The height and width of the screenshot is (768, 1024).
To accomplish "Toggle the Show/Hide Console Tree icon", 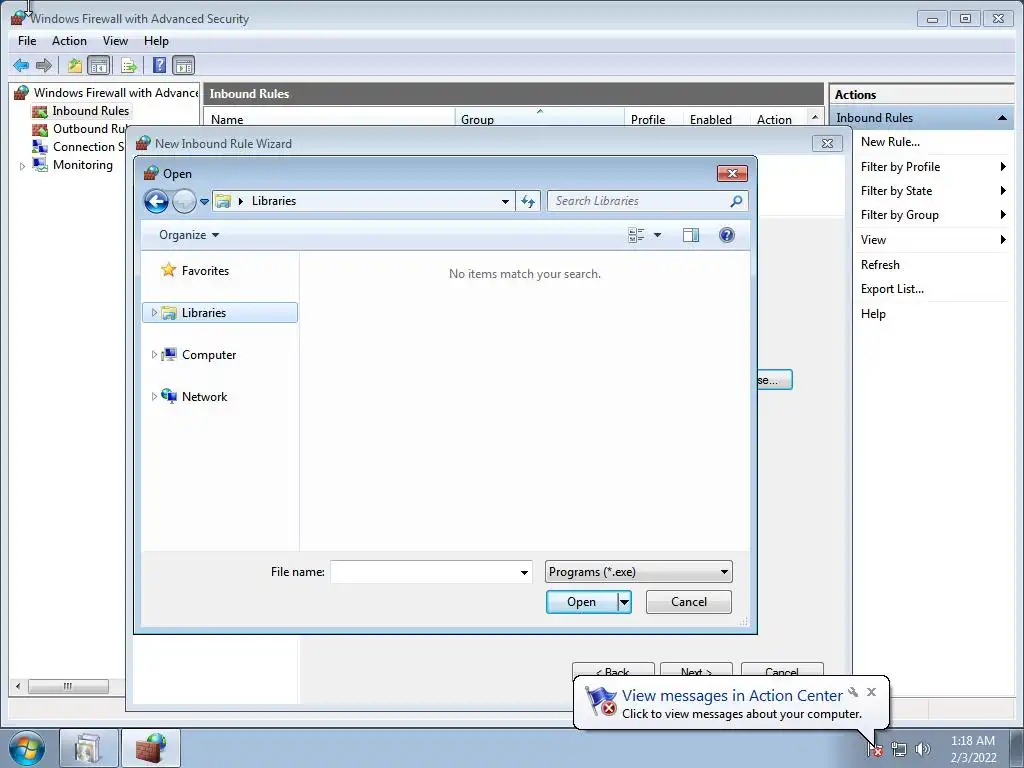I will click(99, 65).
